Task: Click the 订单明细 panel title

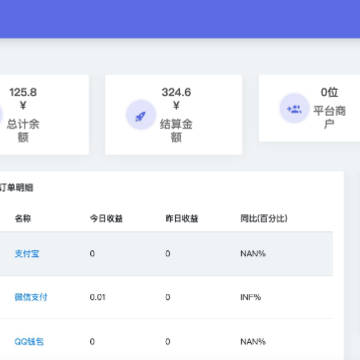Action: coord(16,188)
